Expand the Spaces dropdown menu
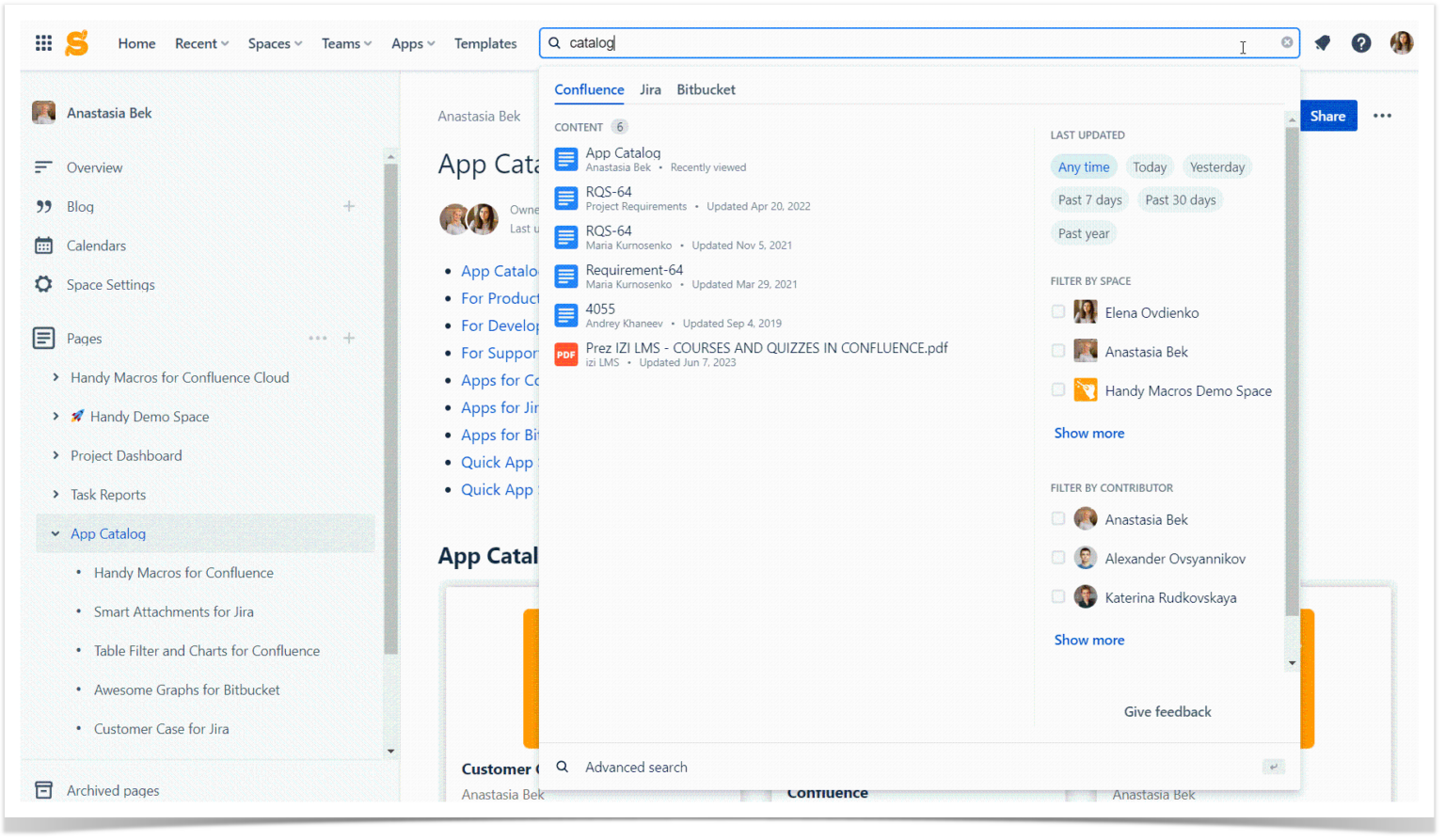 point(275,43)
